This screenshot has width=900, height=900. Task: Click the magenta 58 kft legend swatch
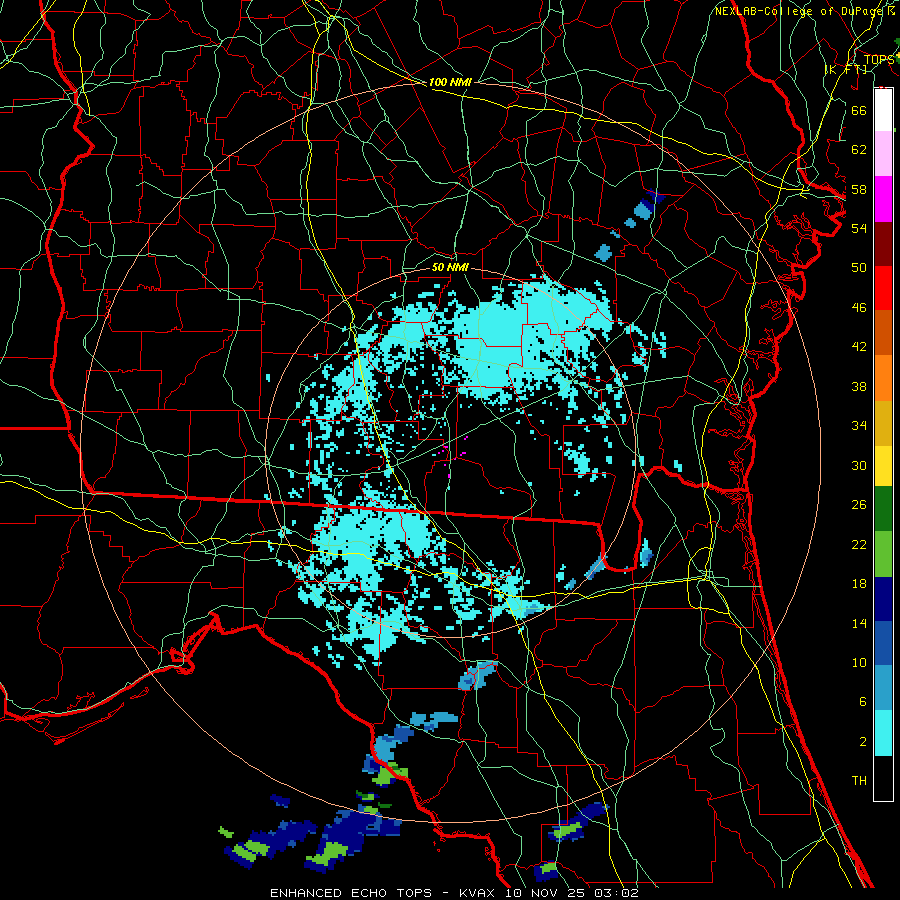883,199
